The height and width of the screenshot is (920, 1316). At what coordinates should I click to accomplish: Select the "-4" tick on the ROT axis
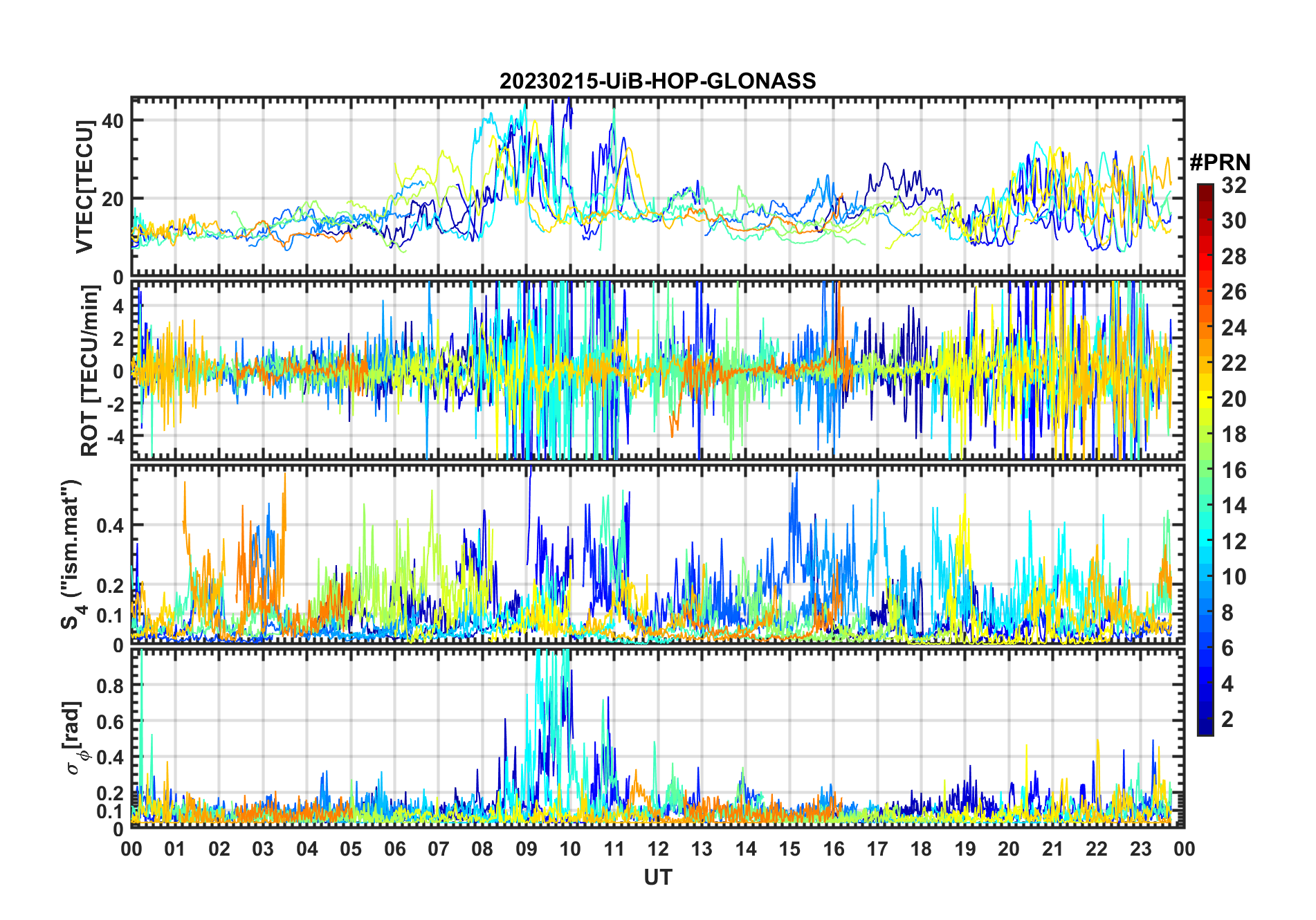pos(116,437)
